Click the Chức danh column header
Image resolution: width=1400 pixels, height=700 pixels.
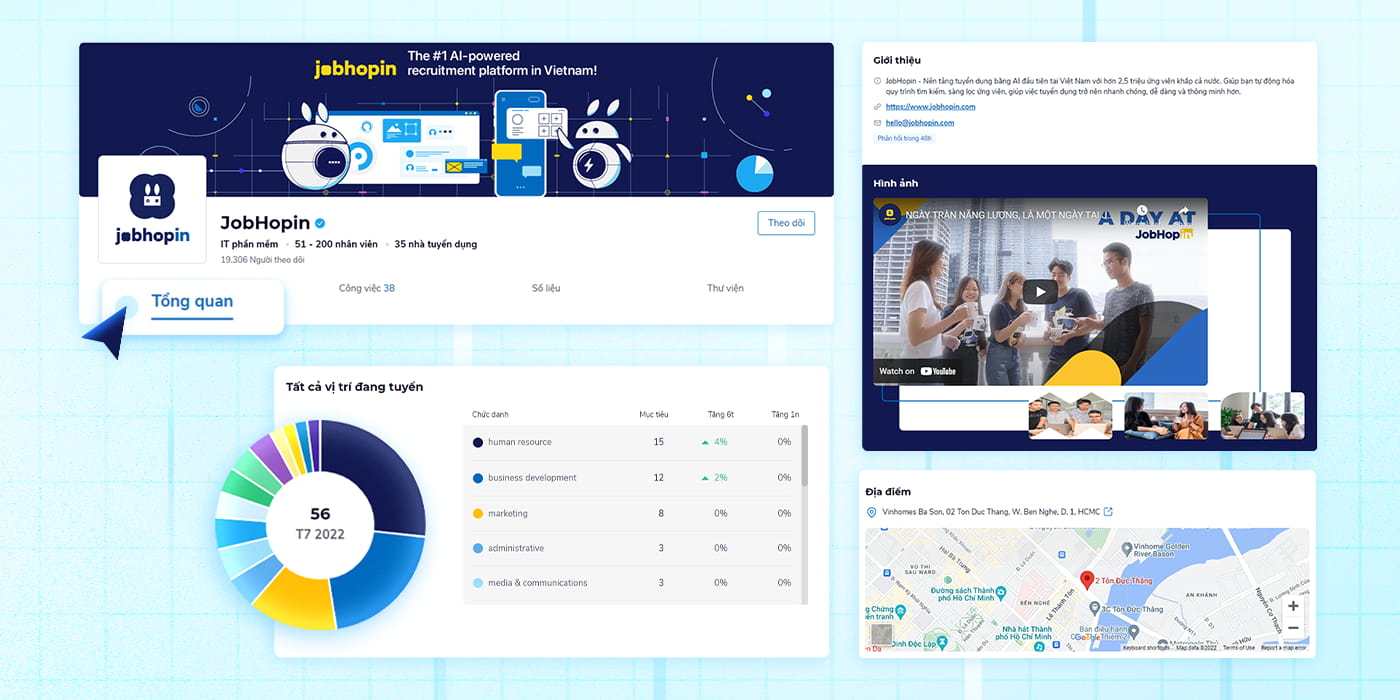pyautogui.click(x=490, y=414)
